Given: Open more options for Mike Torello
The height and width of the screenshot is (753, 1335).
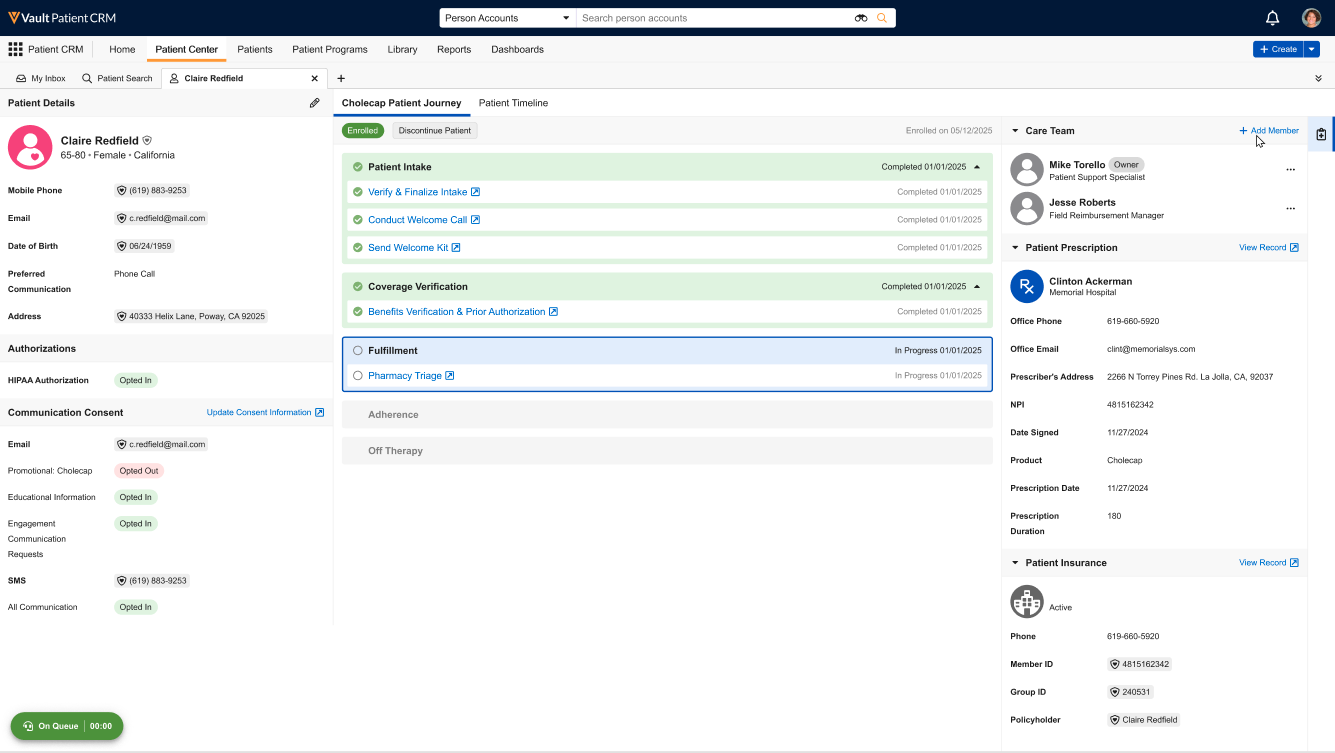Looking at the screenshot, I should coord(1290,170).
